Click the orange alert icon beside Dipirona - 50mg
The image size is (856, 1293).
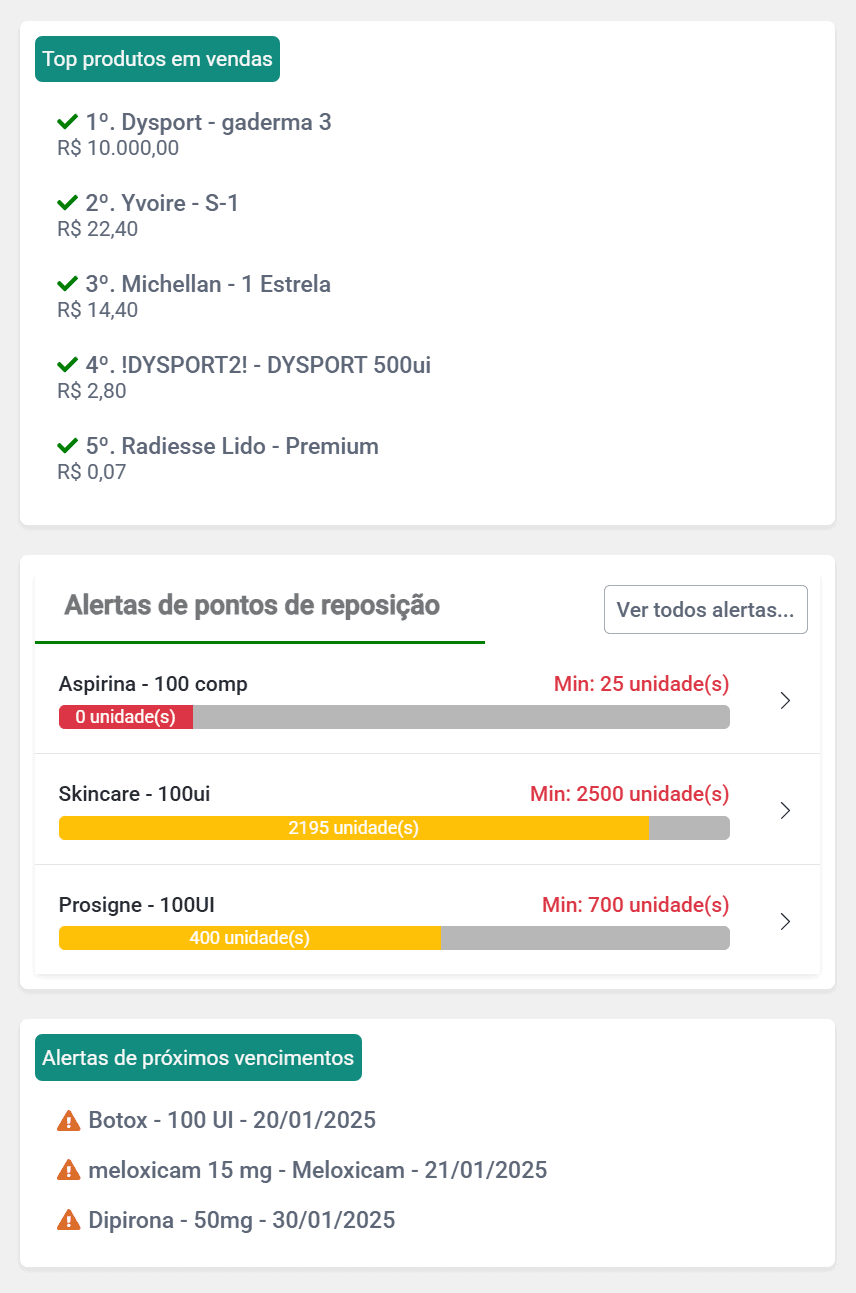(x=69, y=1220)
